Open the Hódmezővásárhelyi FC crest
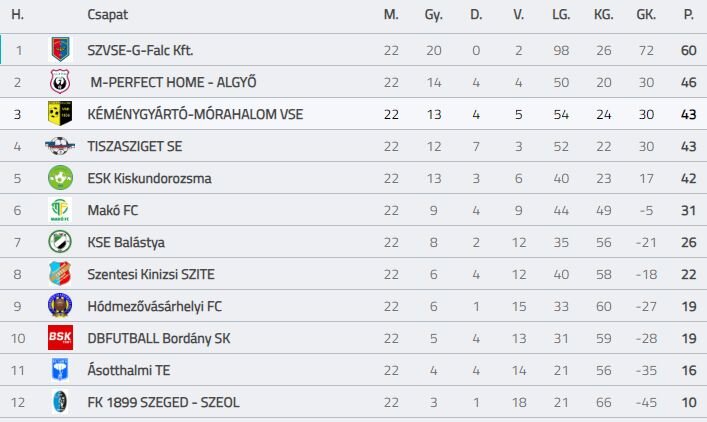 pyautogui.click(x=60, y=306)
